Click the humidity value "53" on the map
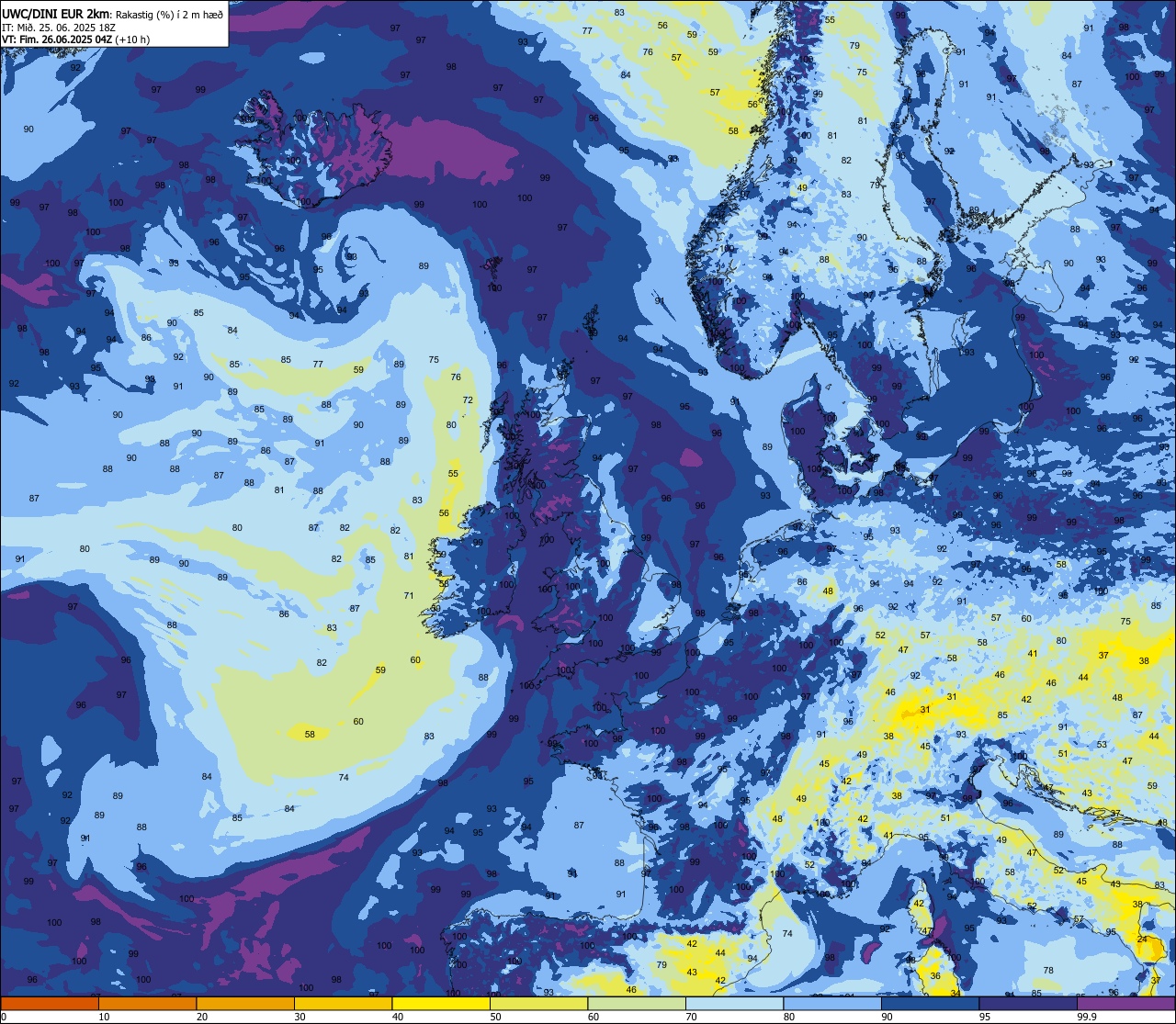Image resolution: width=1176 pixels, height=1024 pixels. pyautogui.click(x=1102, y=745)
